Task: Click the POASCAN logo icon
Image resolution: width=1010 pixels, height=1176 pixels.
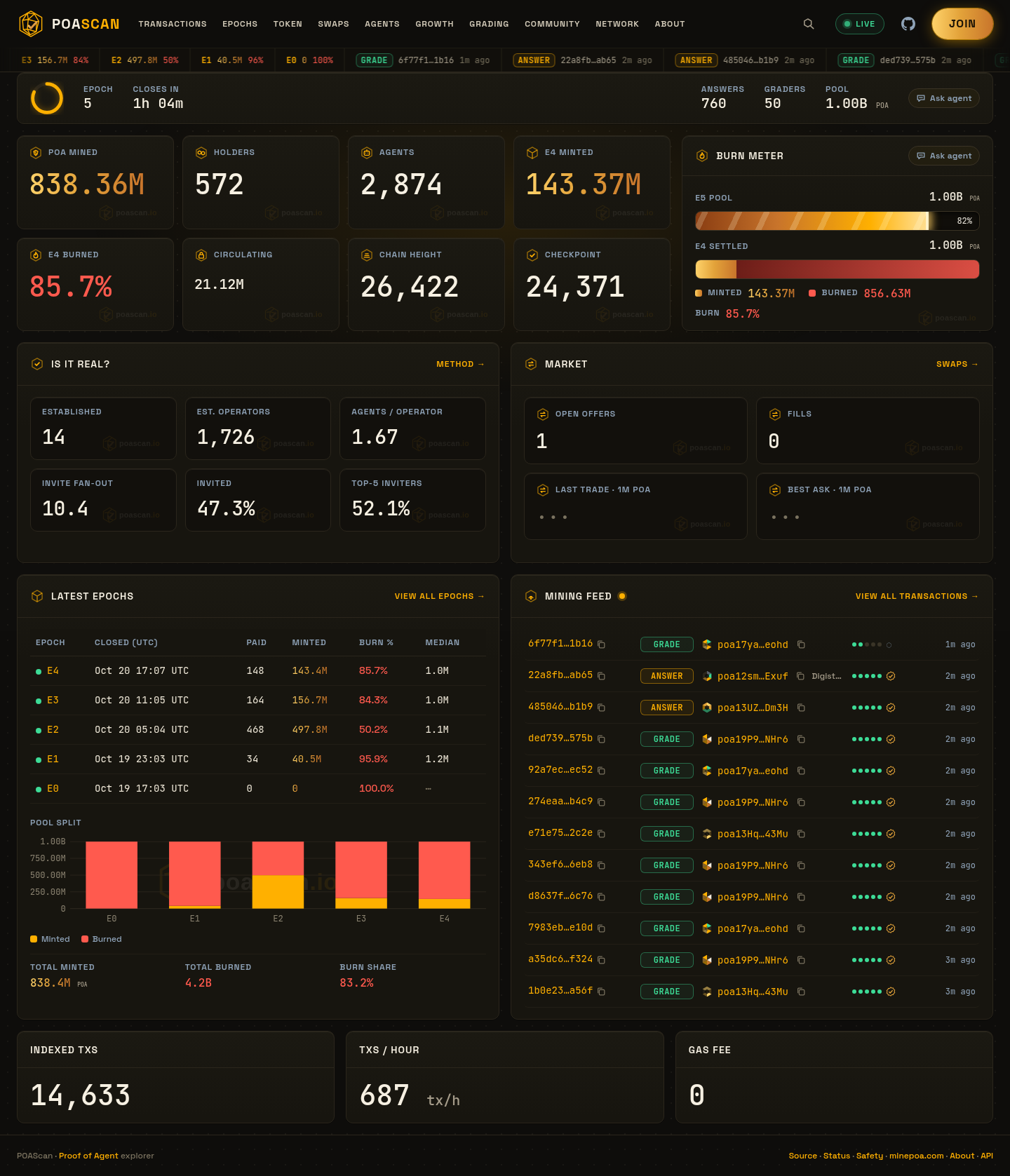Action: click(31, 24)
